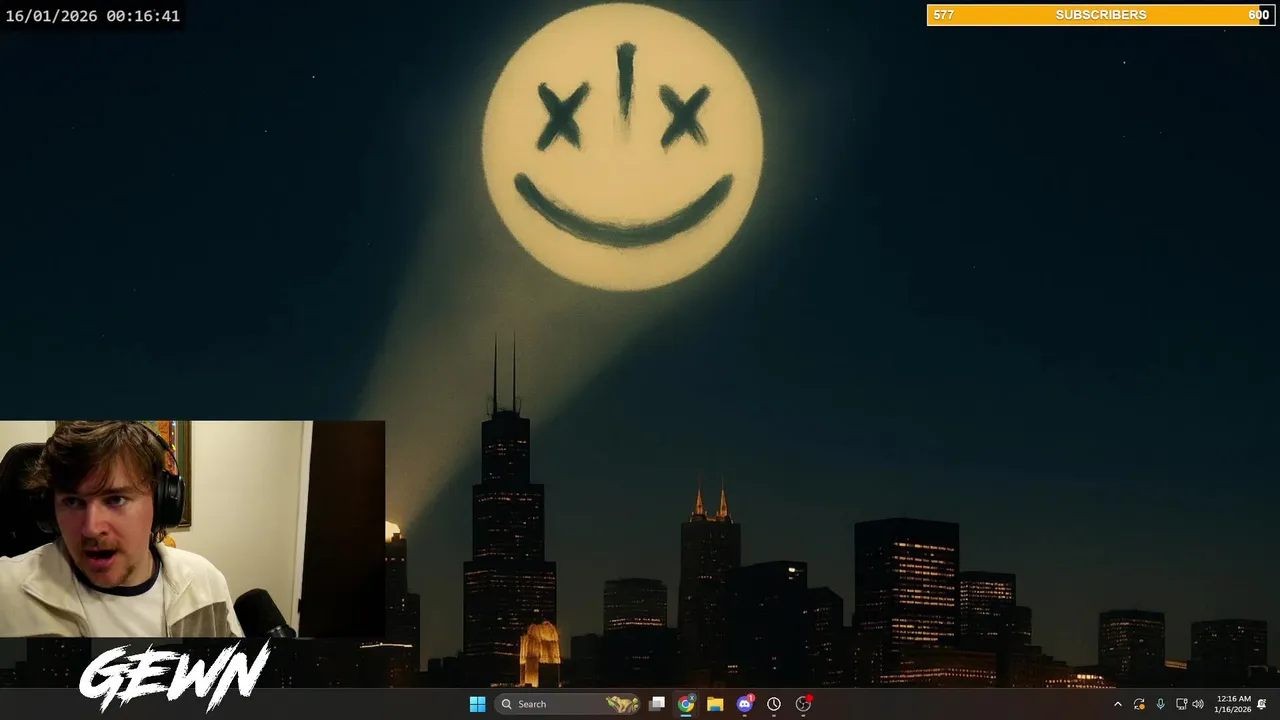1280x720 pixels.
Task: Open File Explorer from the taskbar
Action: click(715, 704)
